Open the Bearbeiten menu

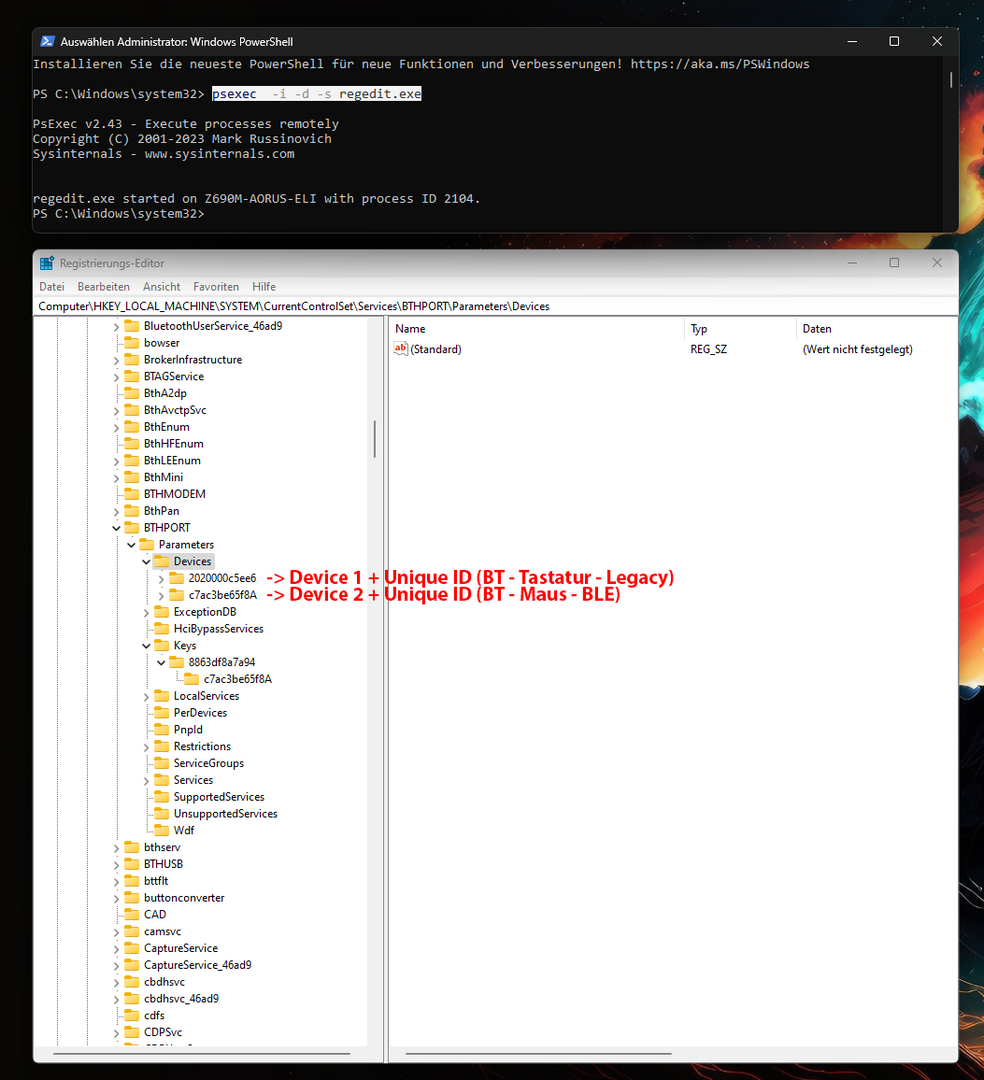coord(103,287)
